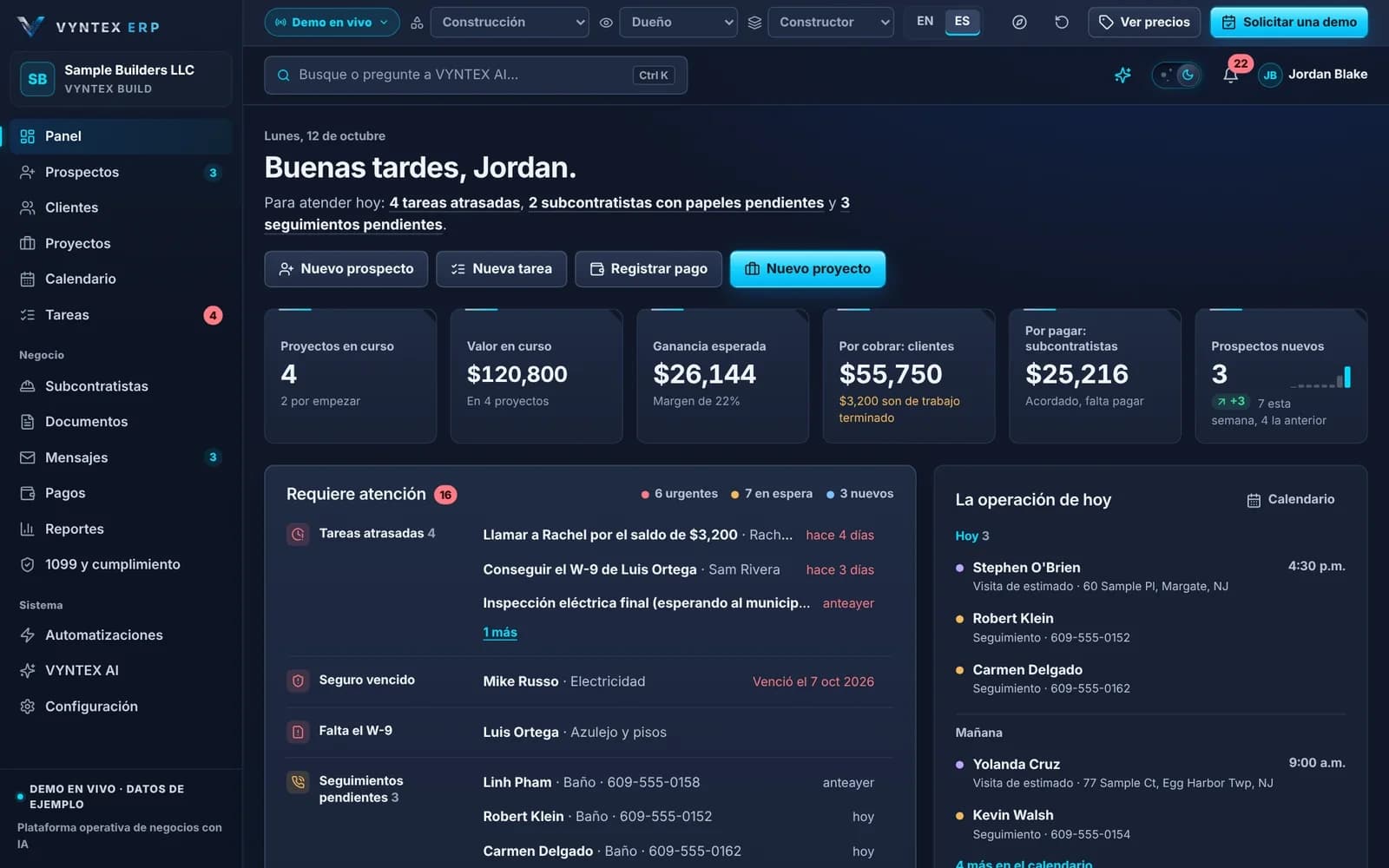The height and width of the screenshot is (868, 1389).
Task: Click the eye icon beside Dueño dropdown
Action: (x=606, y=23)
